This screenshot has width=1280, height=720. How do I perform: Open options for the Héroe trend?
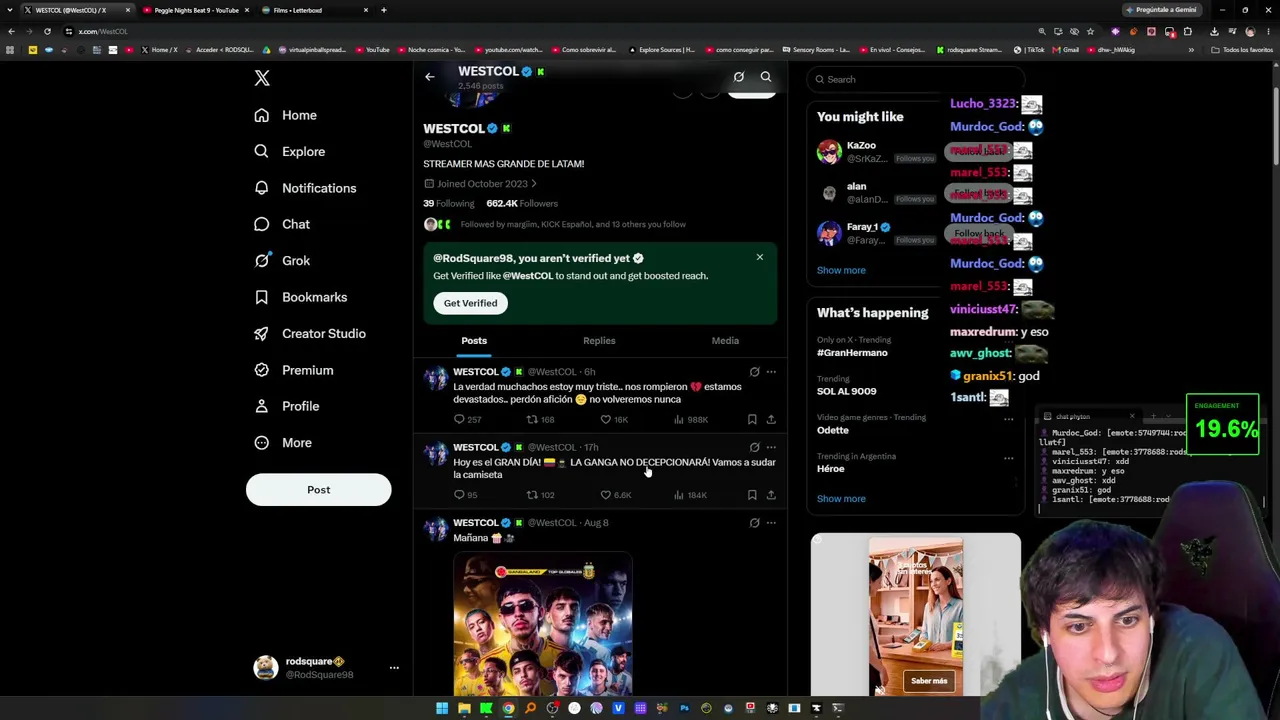(1008, 458)
